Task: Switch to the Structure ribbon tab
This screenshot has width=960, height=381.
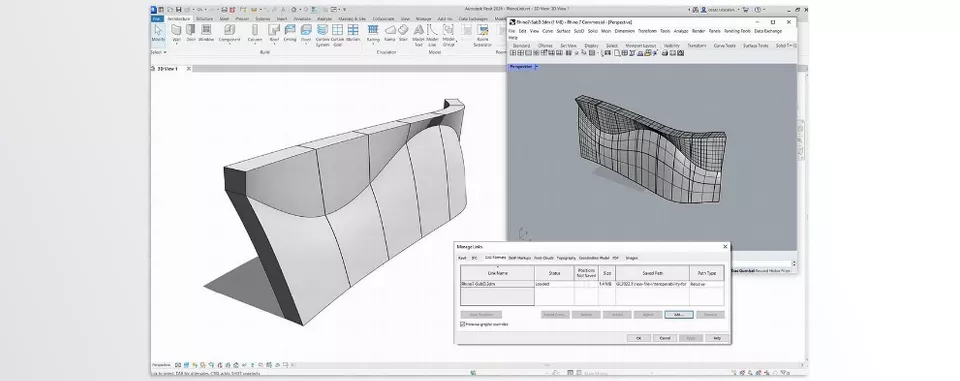Action: click(204, 18)
